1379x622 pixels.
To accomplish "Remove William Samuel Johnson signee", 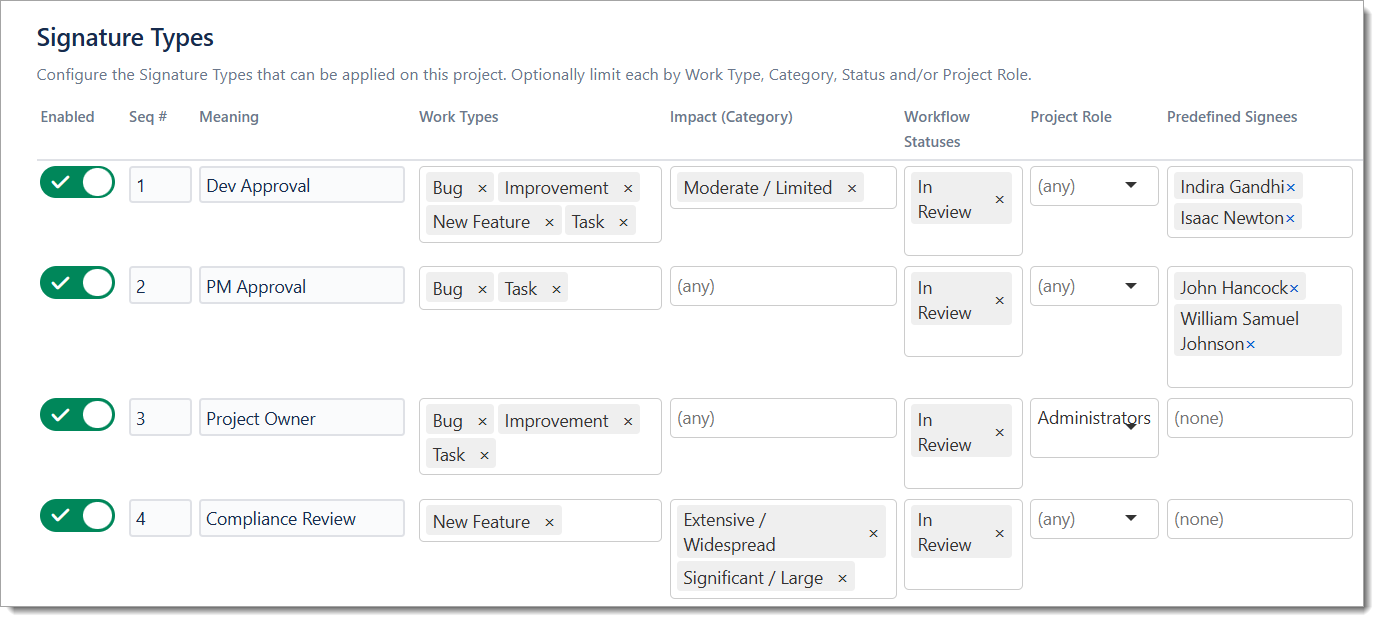I will click(x=1250, y=345).
